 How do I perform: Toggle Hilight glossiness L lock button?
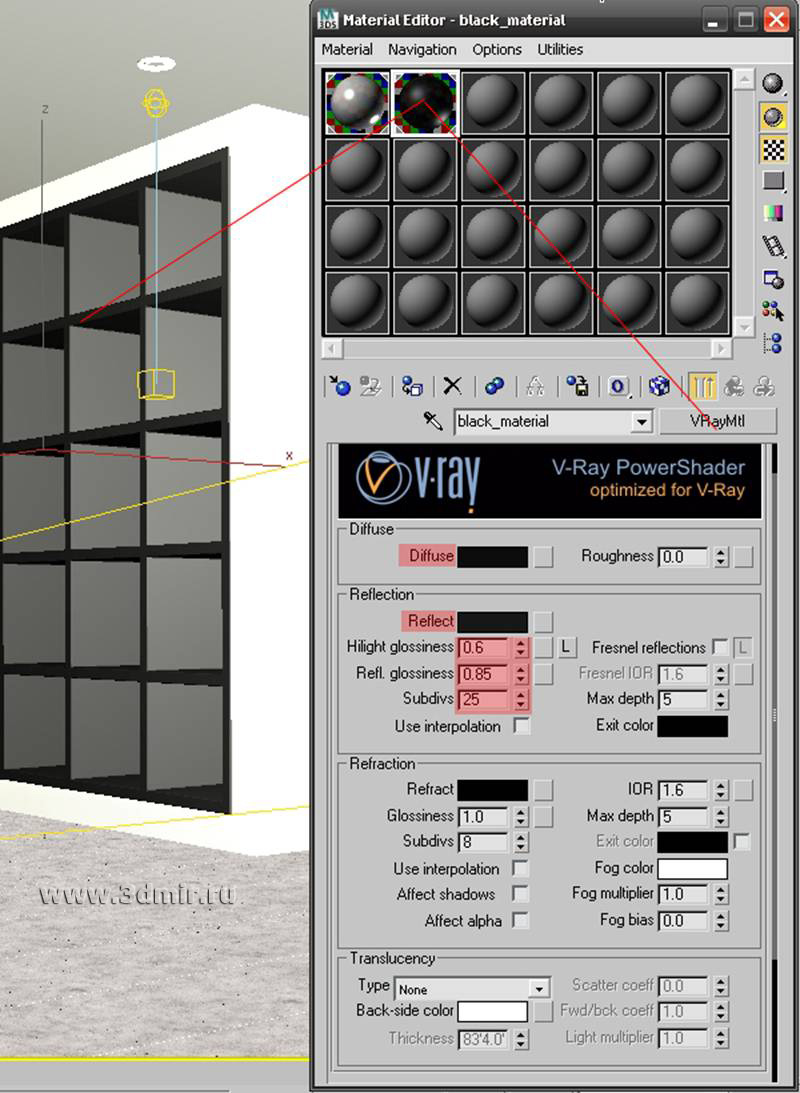[x=566, y=648]
